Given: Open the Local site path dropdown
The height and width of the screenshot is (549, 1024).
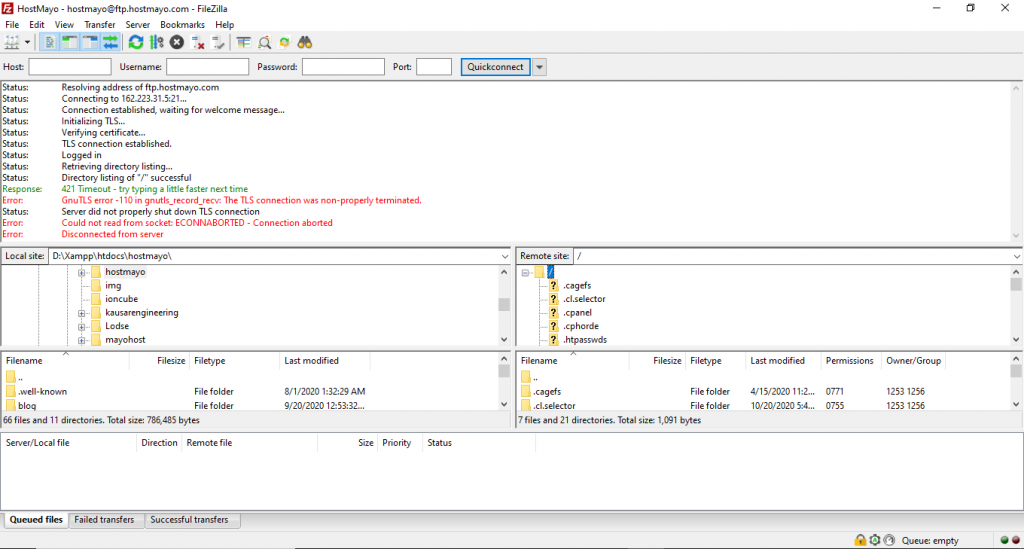Looking at the screenshot, I should coord(504,256).
